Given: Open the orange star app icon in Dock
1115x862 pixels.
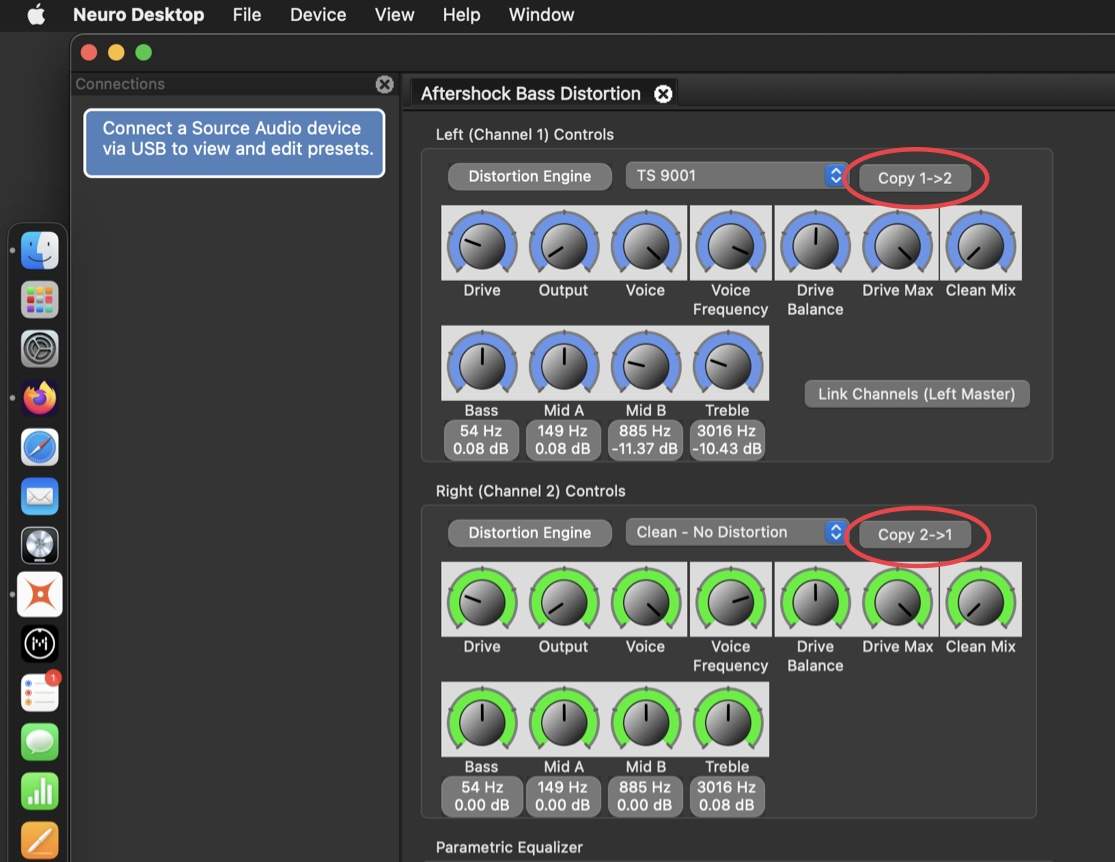Looking at the screenshot, I should pyautogui.click(x=40, y=595).
